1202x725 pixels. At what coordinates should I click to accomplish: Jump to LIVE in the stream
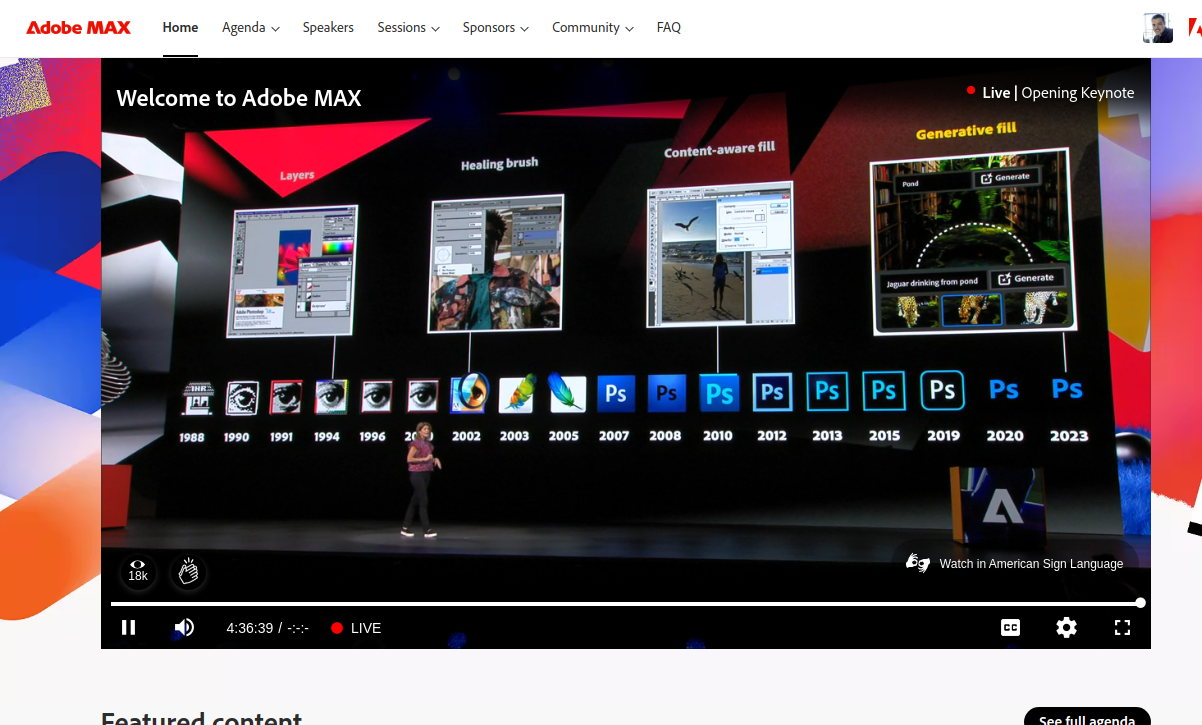pyautogui.click(x=356, y=628)
